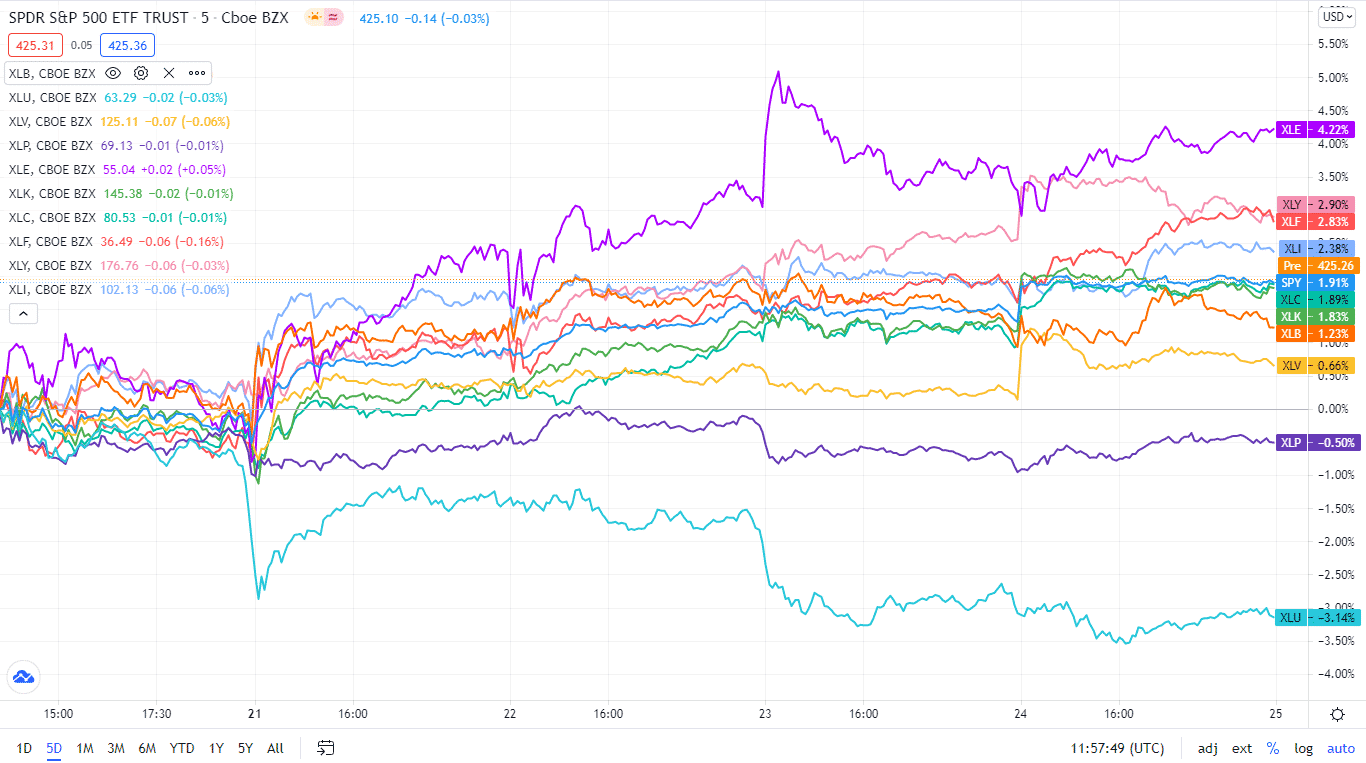Select the YTD time range
Screen dimensions: 1366x763
click(x=182, y=748)
